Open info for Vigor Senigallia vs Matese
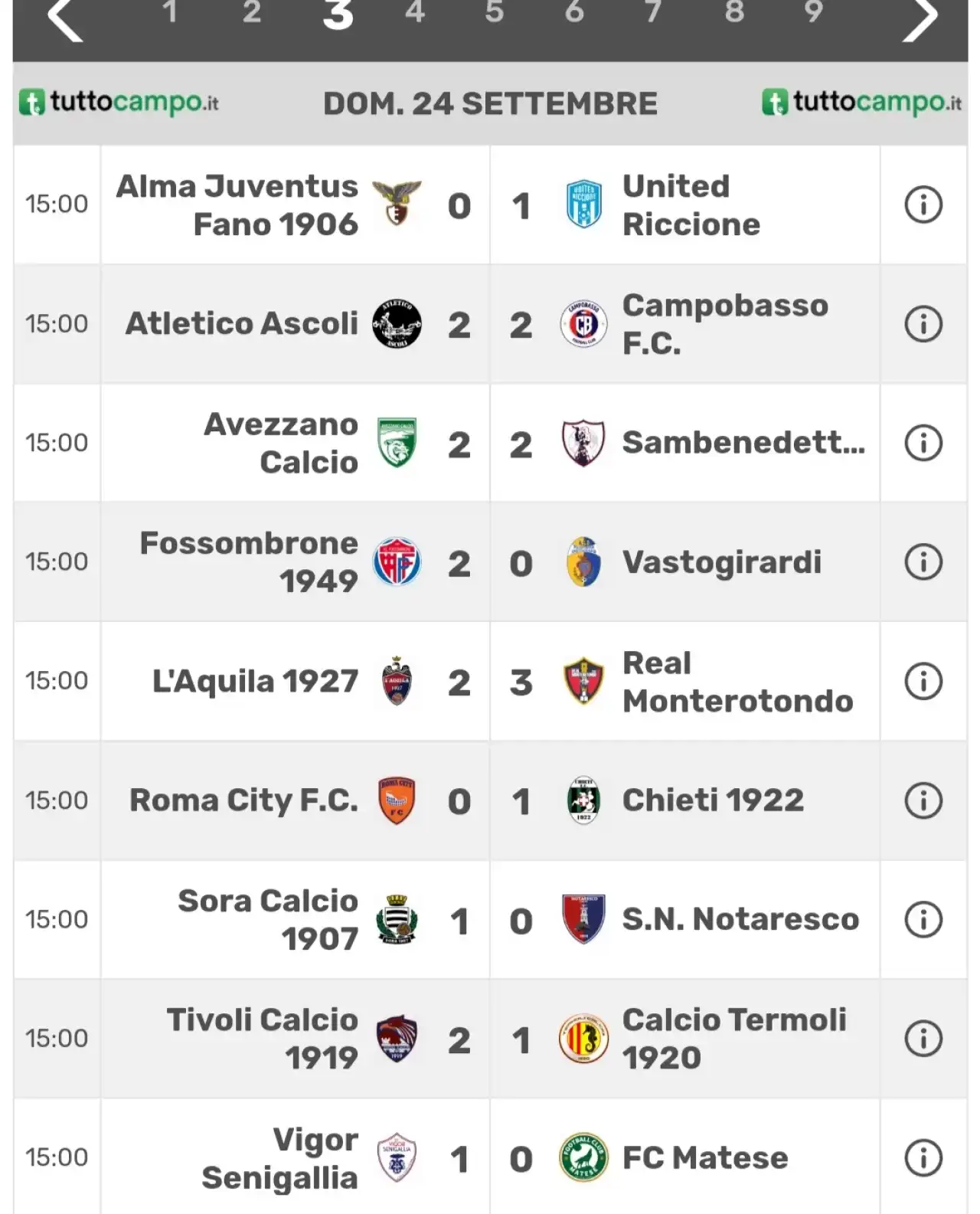The image size is (980, 1214). click(923, 1158)
